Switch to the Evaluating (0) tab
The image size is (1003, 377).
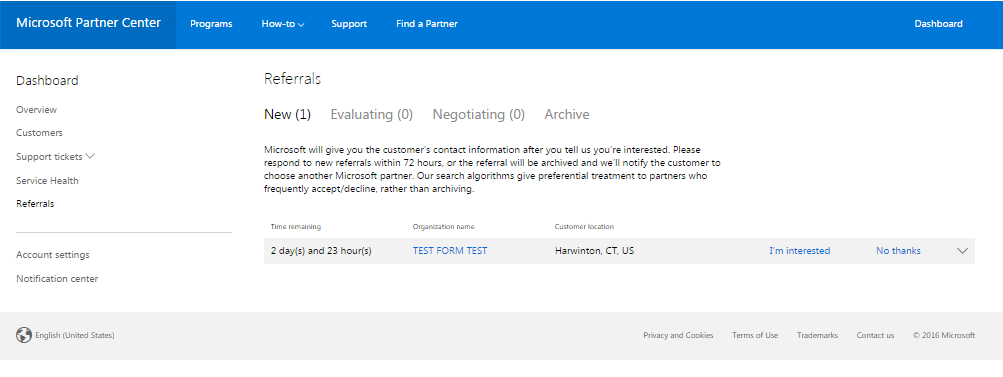pos(372,115)
